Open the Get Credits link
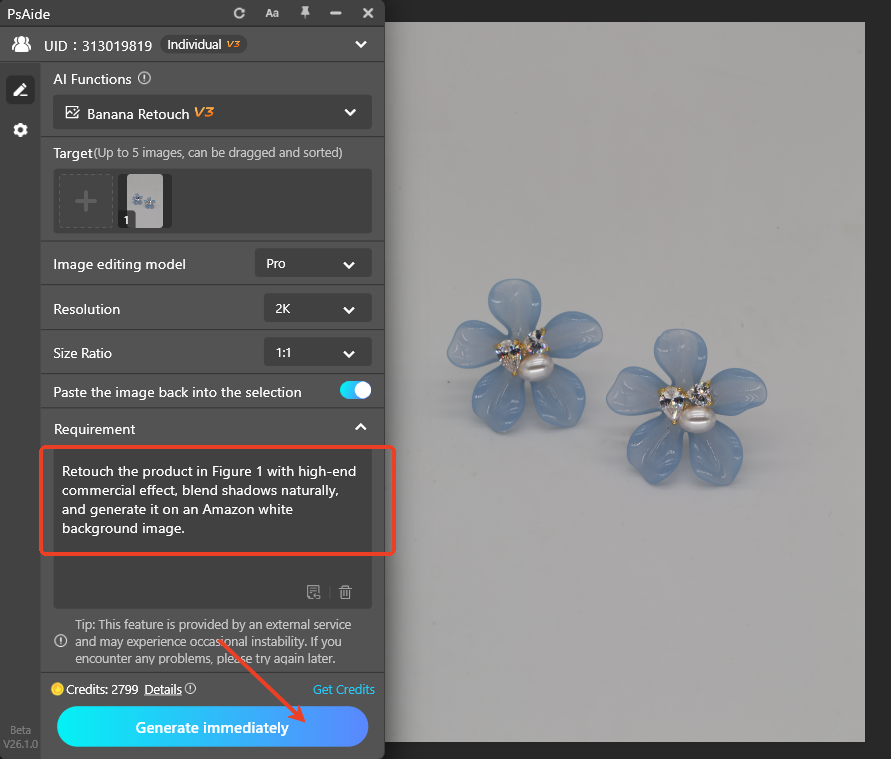 (343, 689)
